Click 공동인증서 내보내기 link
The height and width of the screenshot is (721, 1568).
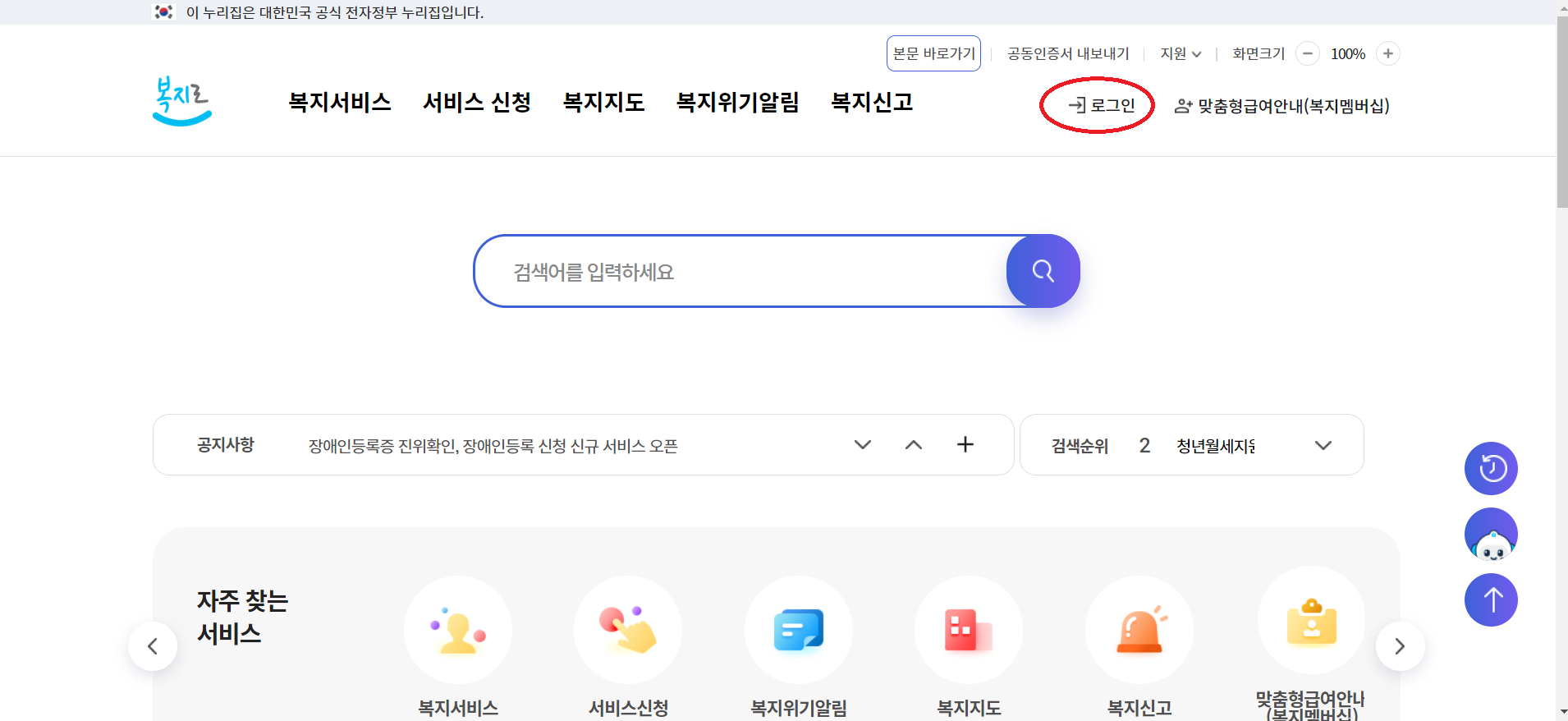pos(1068,53)
